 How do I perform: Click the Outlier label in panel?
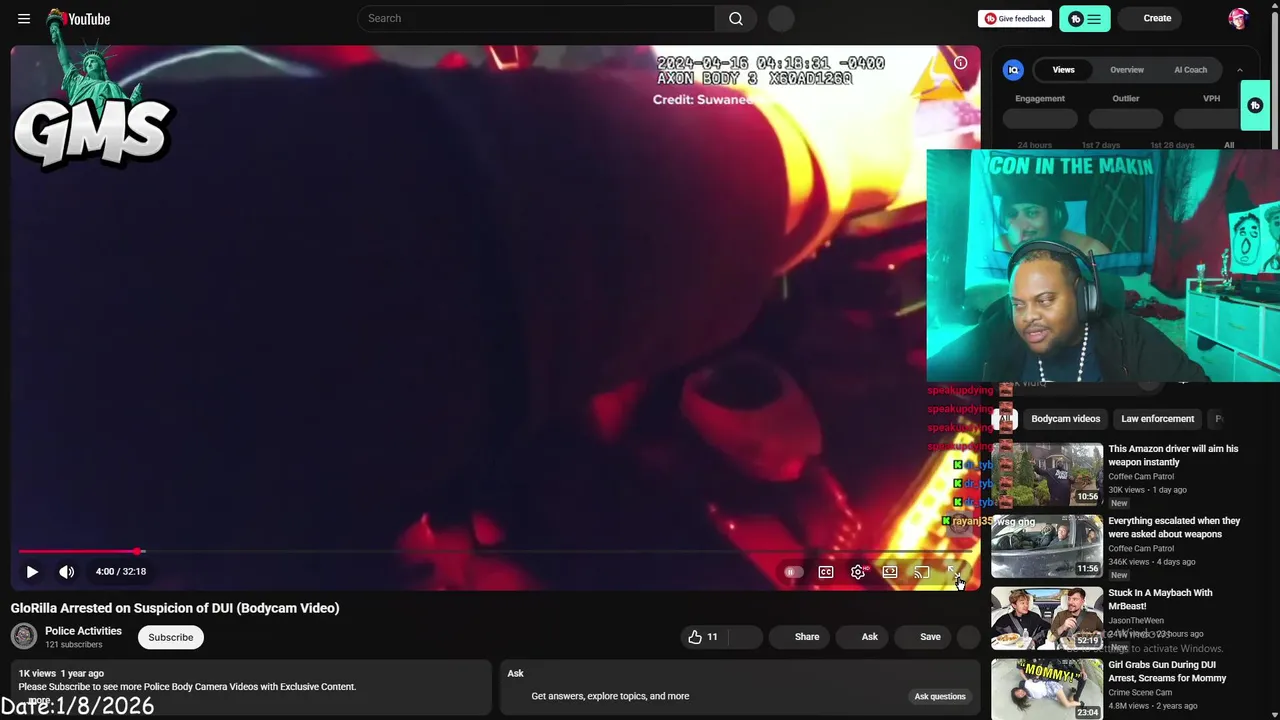(x=1126, y=99)
